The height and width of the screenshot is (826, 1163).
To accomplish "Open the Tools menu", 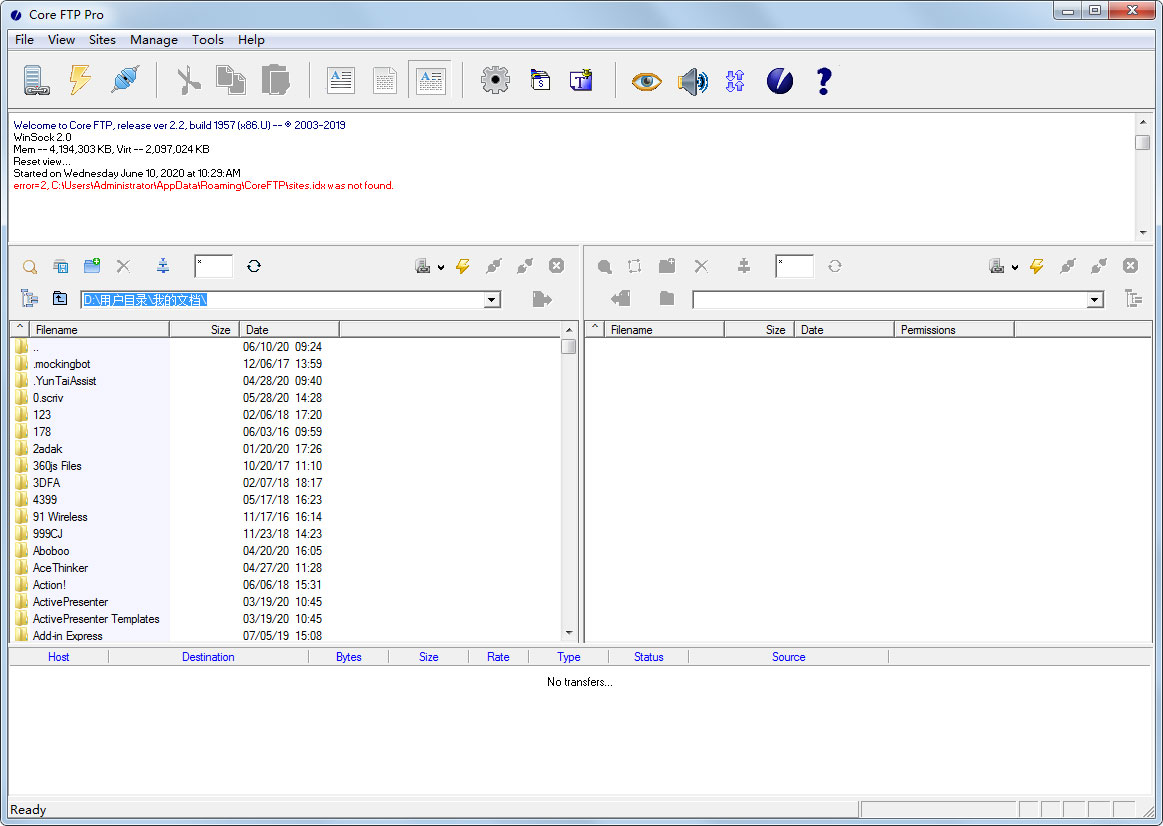I will [208, 40].
